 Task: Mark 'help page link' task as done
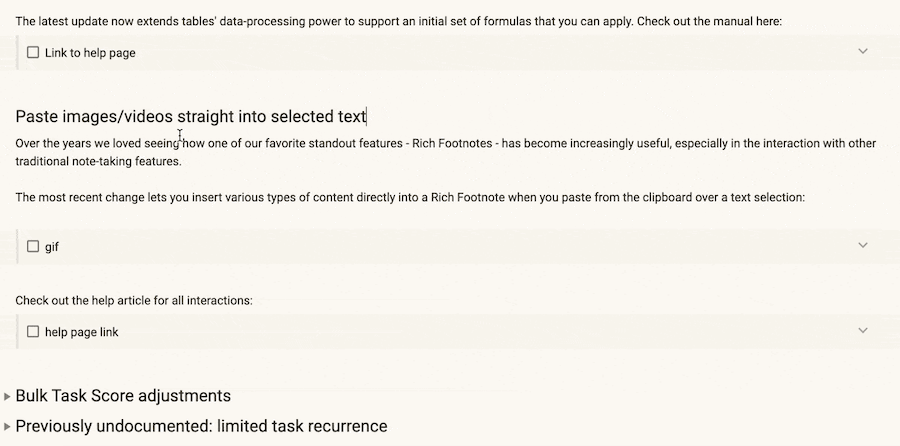(33, 332)
